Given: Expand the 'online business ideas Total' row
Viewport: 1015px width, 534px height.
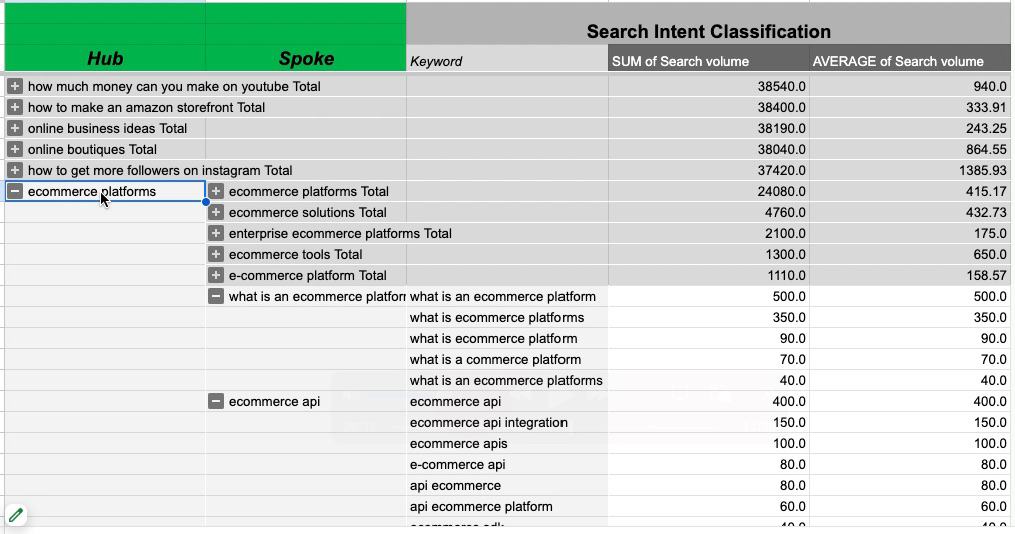Looking at the screenshot, I should (15, 128).
